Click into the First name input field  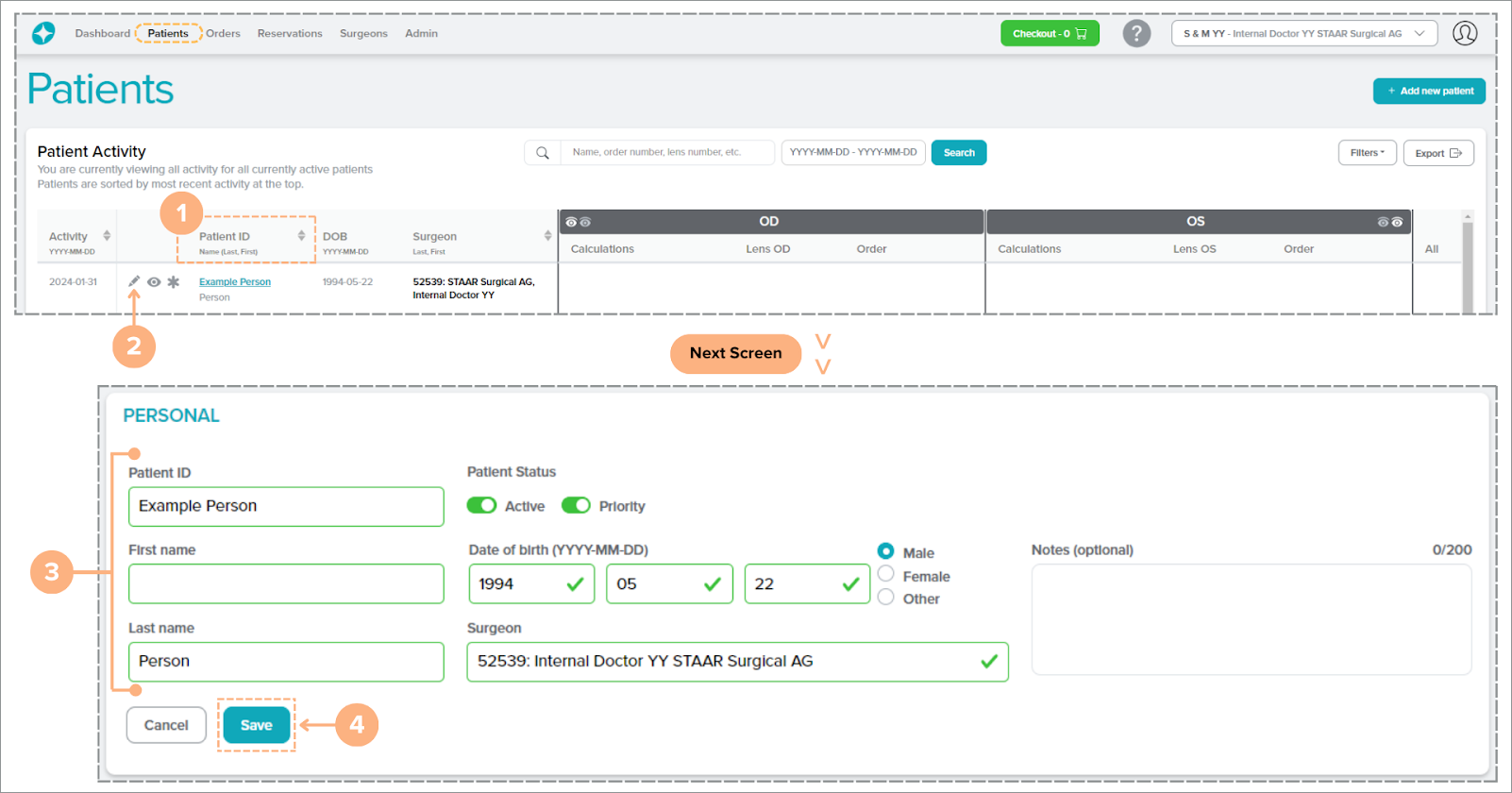point(286,583)
